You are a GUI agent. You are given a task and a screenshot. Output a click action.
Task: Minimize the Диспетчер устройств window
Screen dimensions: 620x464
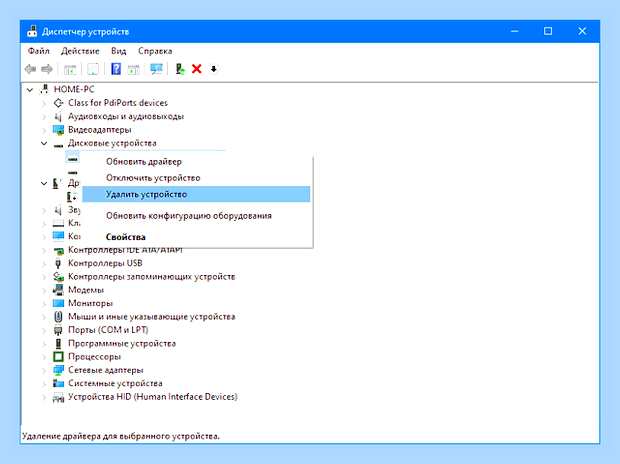click(514, 31)
